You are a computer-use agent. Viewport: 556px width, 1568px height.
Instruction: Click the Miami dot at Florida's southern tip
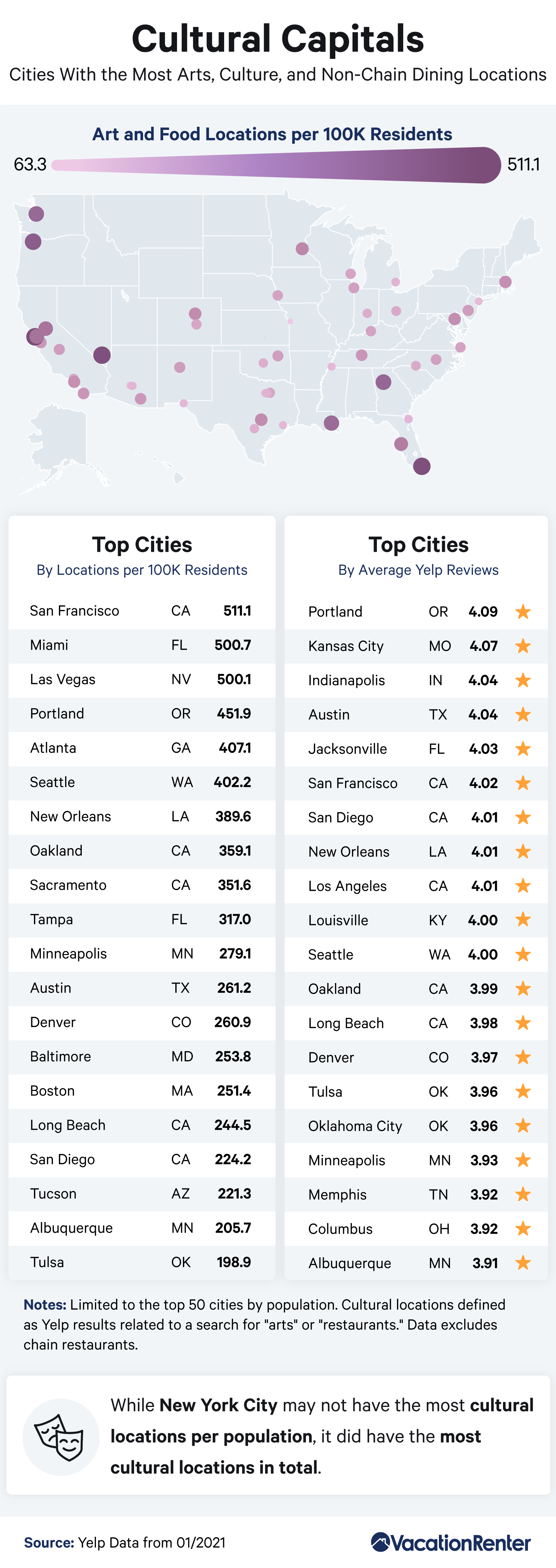[x=421, y=466]
